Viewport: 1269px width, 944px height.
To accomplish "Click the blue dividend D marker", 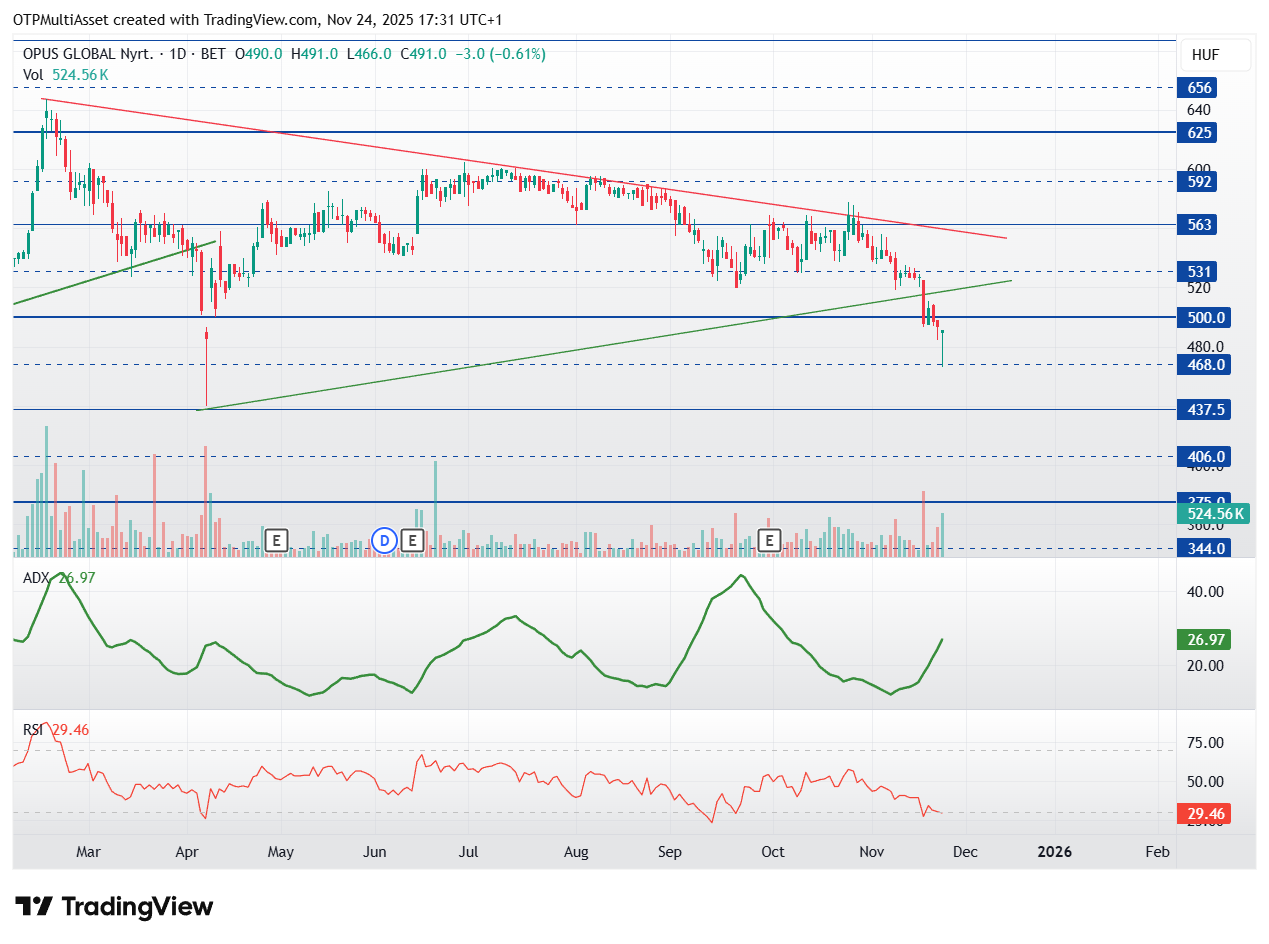I will pos(384,541).
